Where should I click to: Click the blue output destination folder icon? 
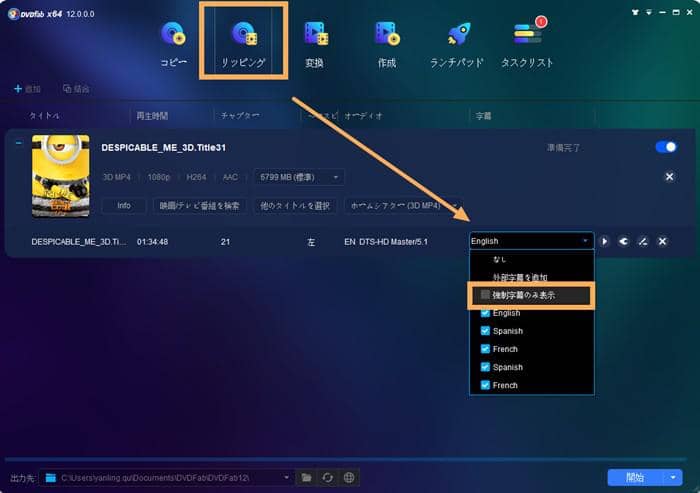50,478
